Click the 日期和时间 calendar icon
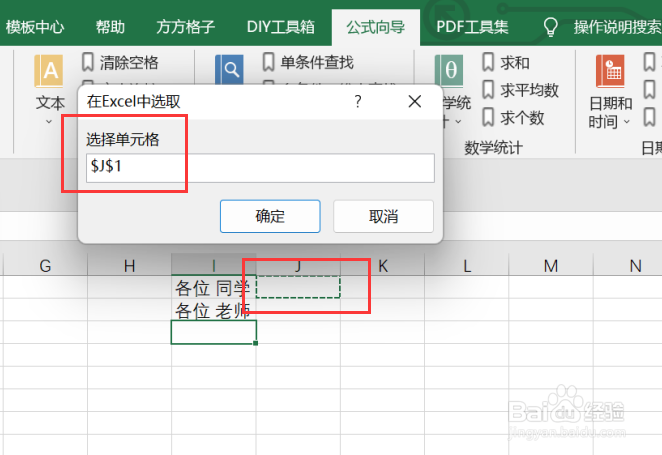This screenshot has height=455, width=662. point(610,71)
